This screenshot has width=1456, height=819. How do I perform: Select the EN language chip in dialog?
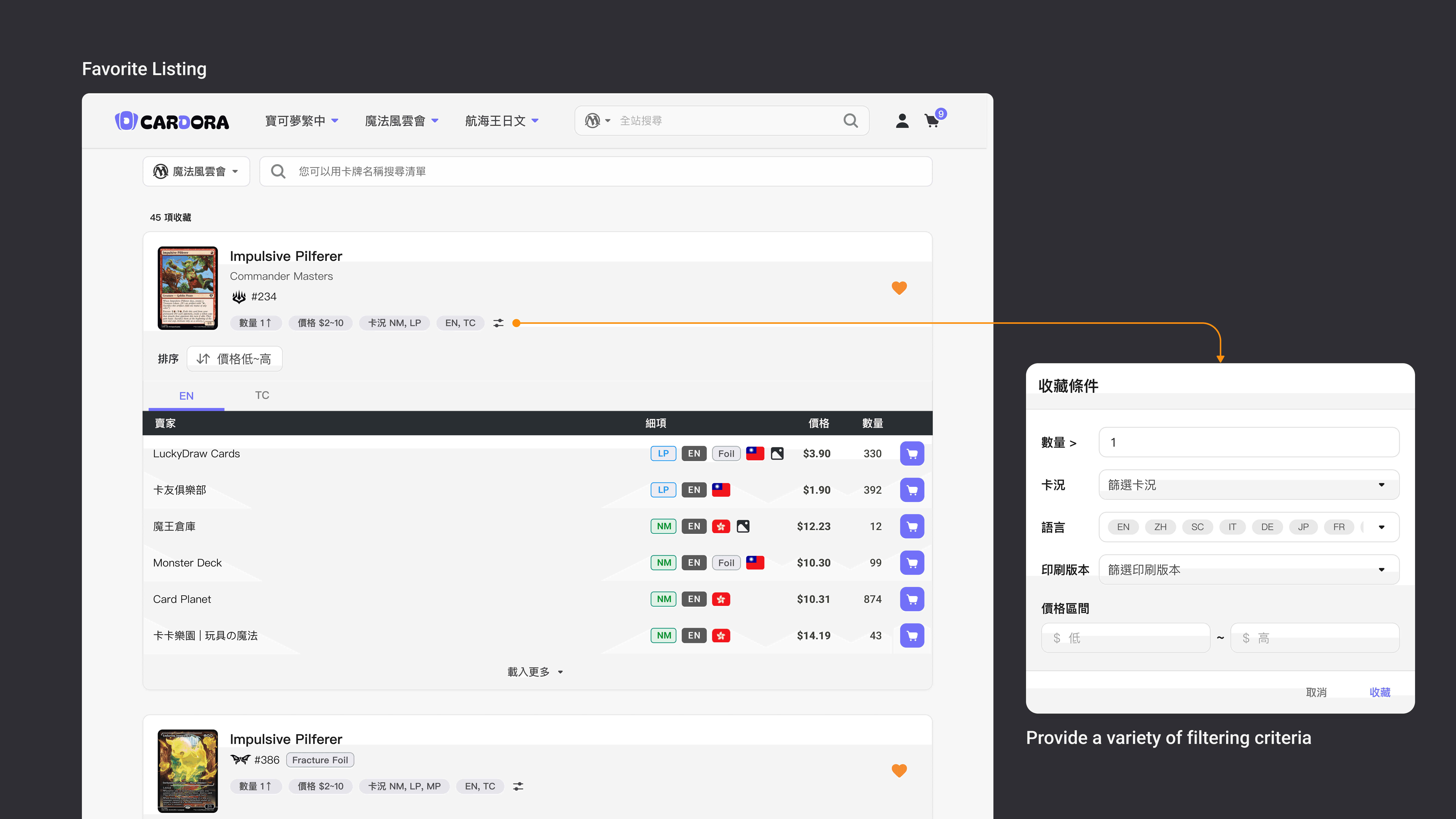point(1123,527)
